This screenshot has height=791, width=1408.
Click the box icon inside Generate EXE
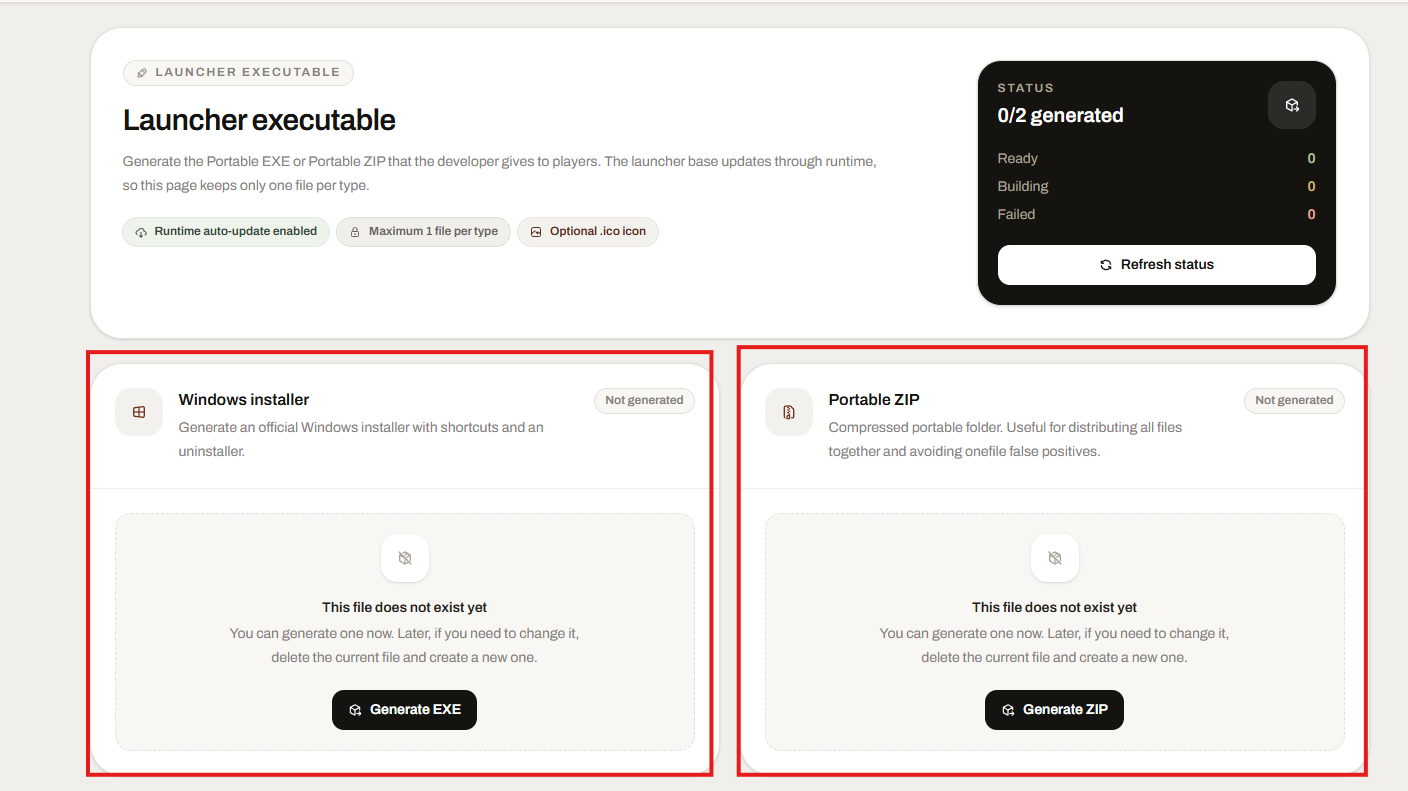click(x=355, y=710)
